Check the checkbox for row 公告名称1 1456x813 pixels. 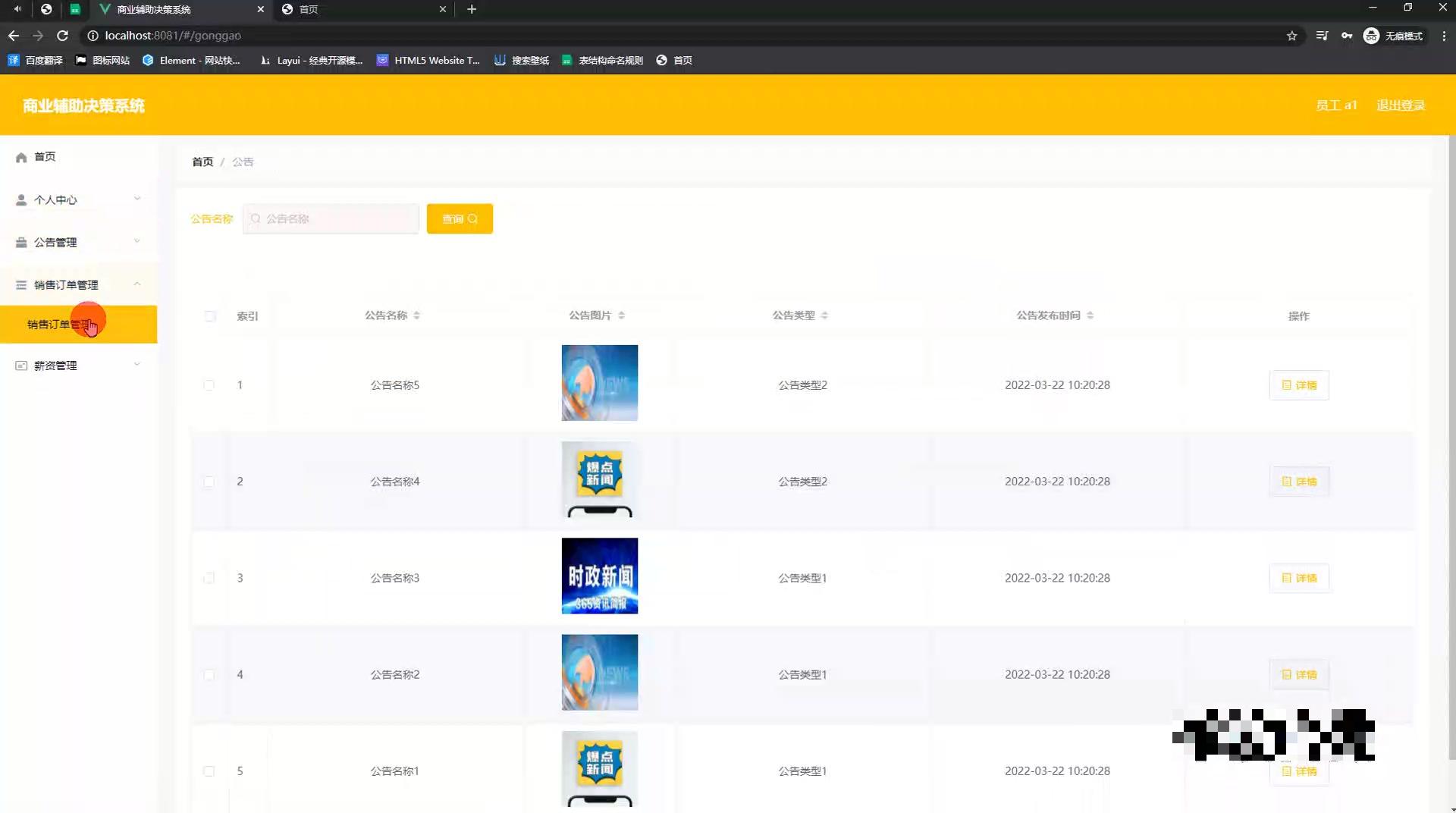(209, 771)
